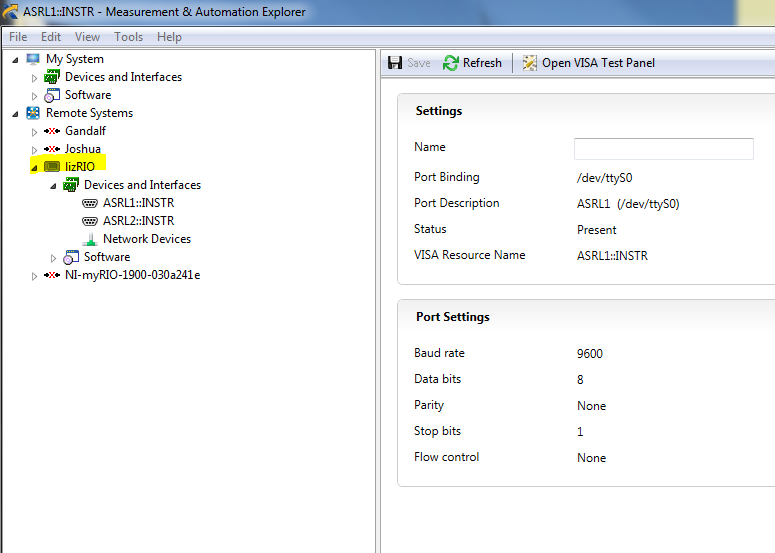Select Gandalf in the tree
The width and height of the screenshot is (775, 553).
[86, 131]
